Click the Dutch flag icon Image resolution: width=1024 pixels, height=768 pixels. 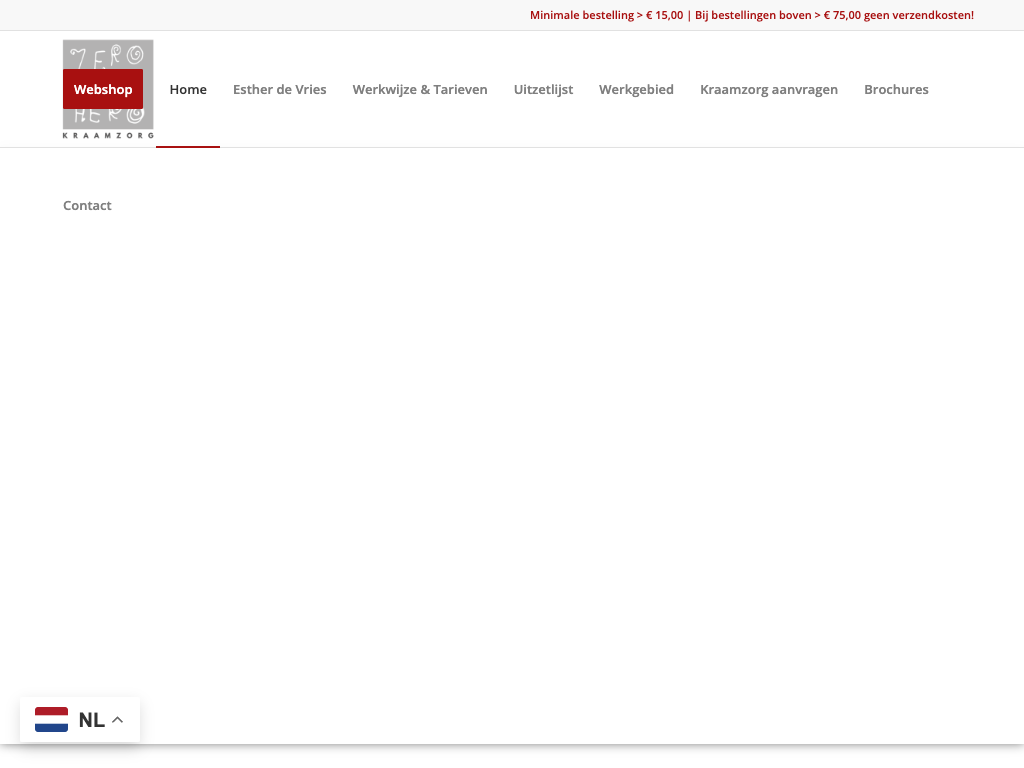51,720
